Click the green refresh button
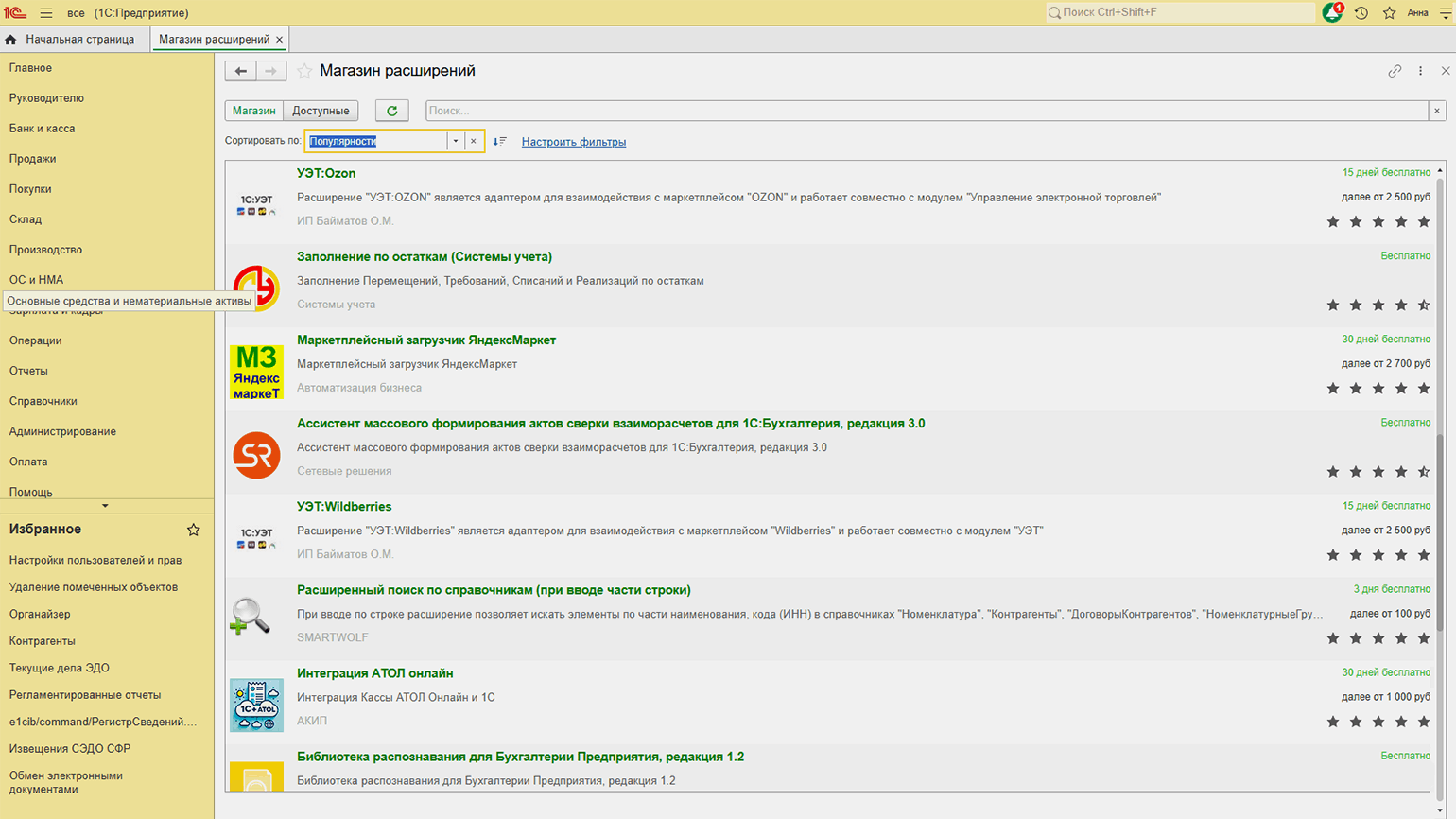 click(391, 111)
